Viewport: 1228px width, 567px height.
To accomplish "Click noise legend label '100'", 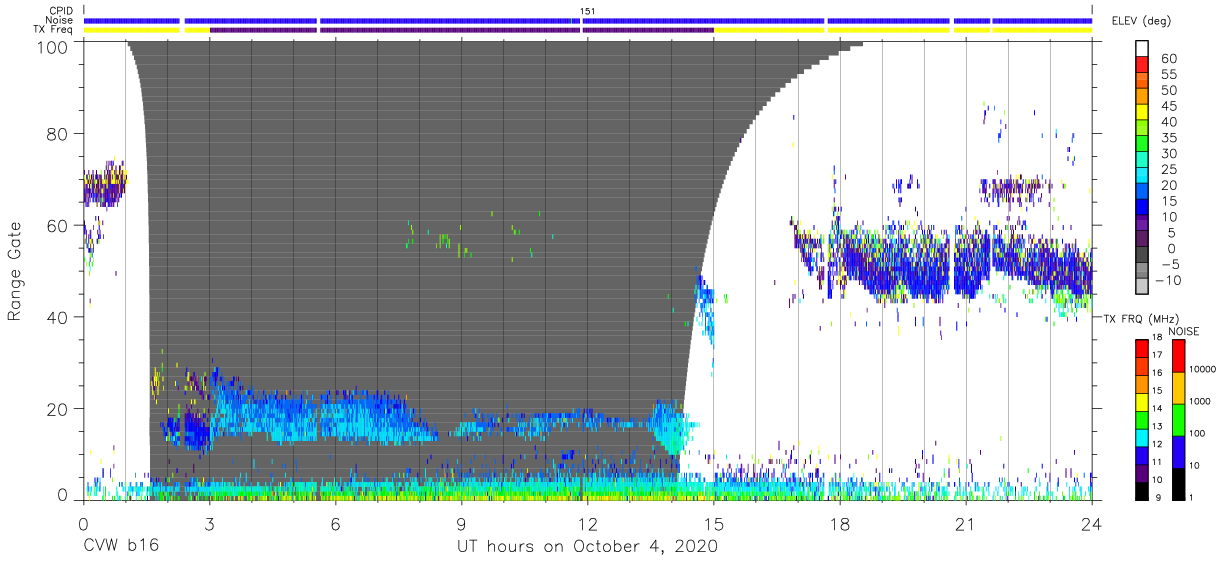I will [x=1198, y=434].
